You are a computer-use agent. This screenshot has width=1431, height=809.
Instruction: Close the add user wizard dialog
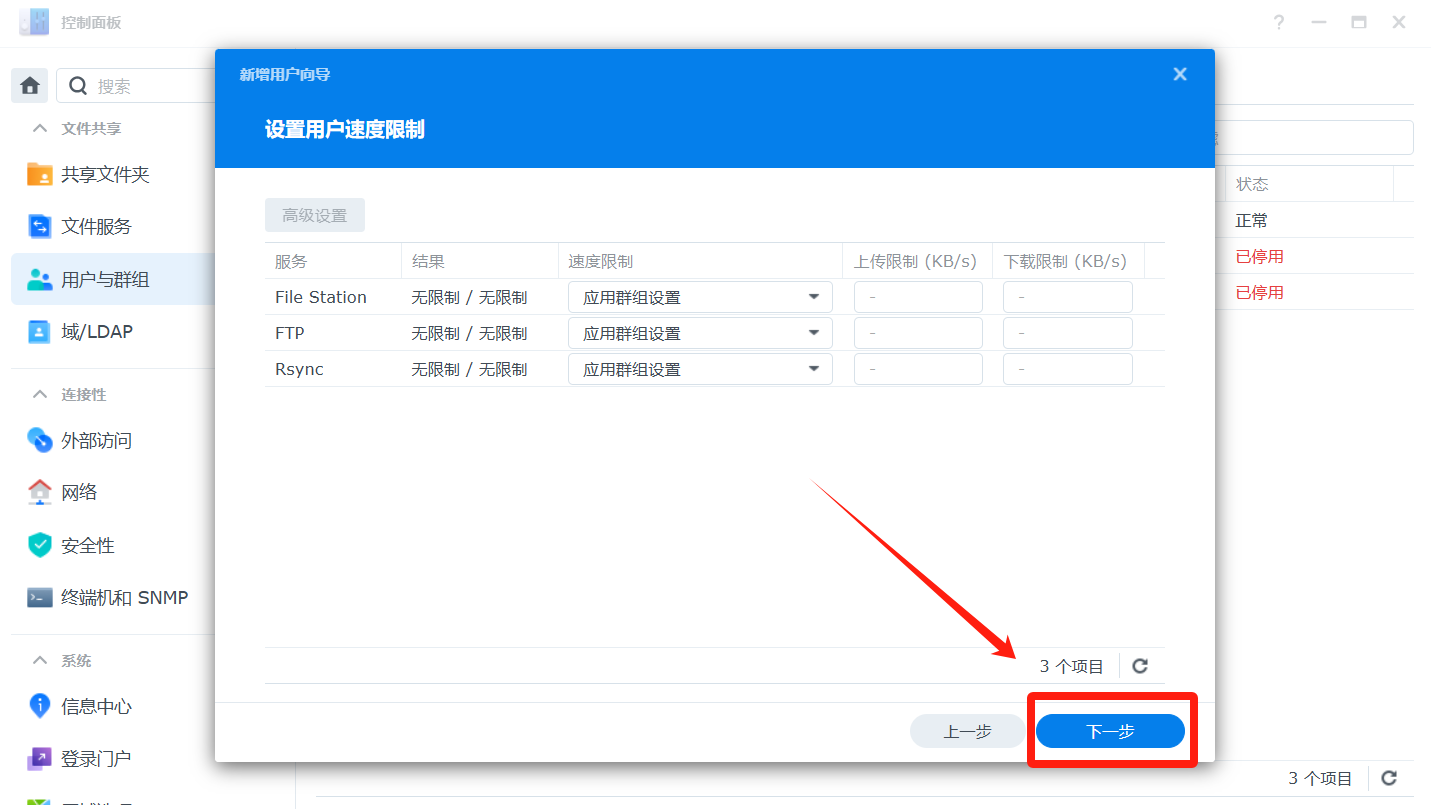pyautogui.click(x=1180, y=74)
